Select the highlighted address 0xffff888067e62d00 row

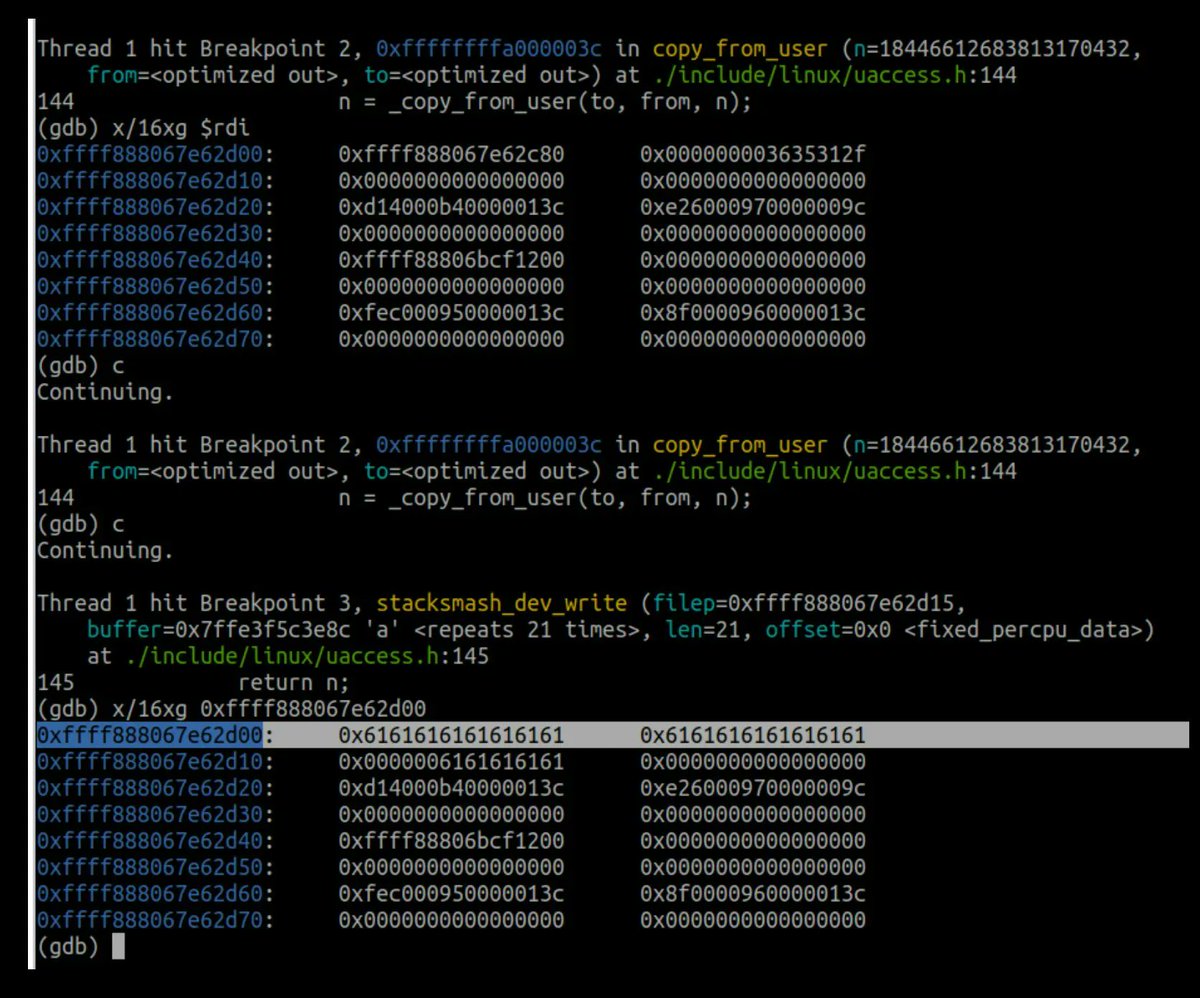pyautogui.click(x=148, y=734)
